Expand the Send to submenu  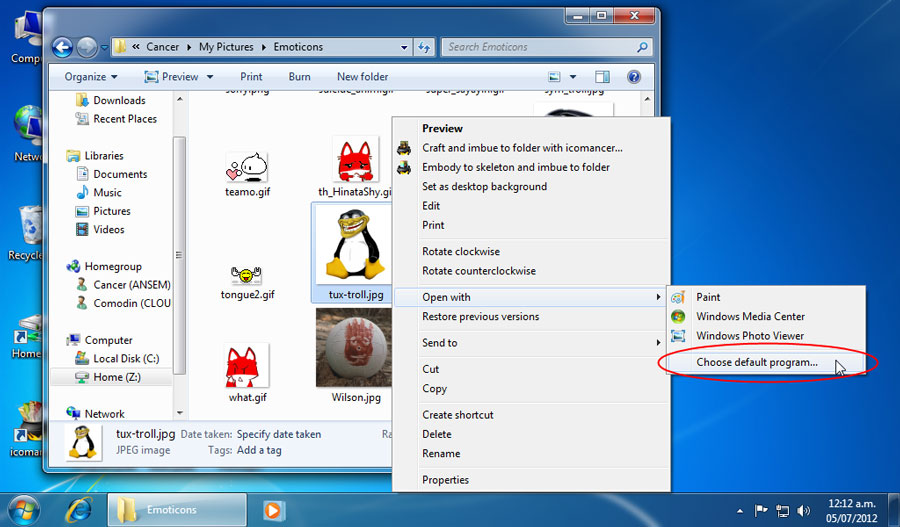point(531,343)
